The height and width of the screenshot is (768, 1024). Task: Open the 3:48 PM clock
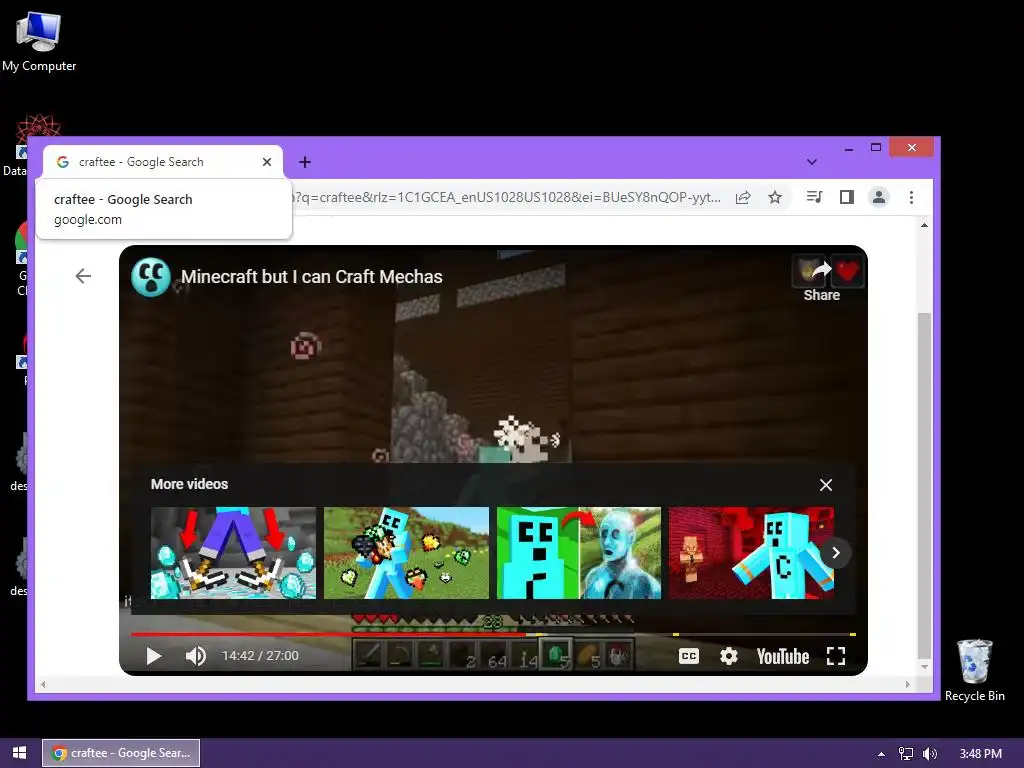(x=980, y=754)
